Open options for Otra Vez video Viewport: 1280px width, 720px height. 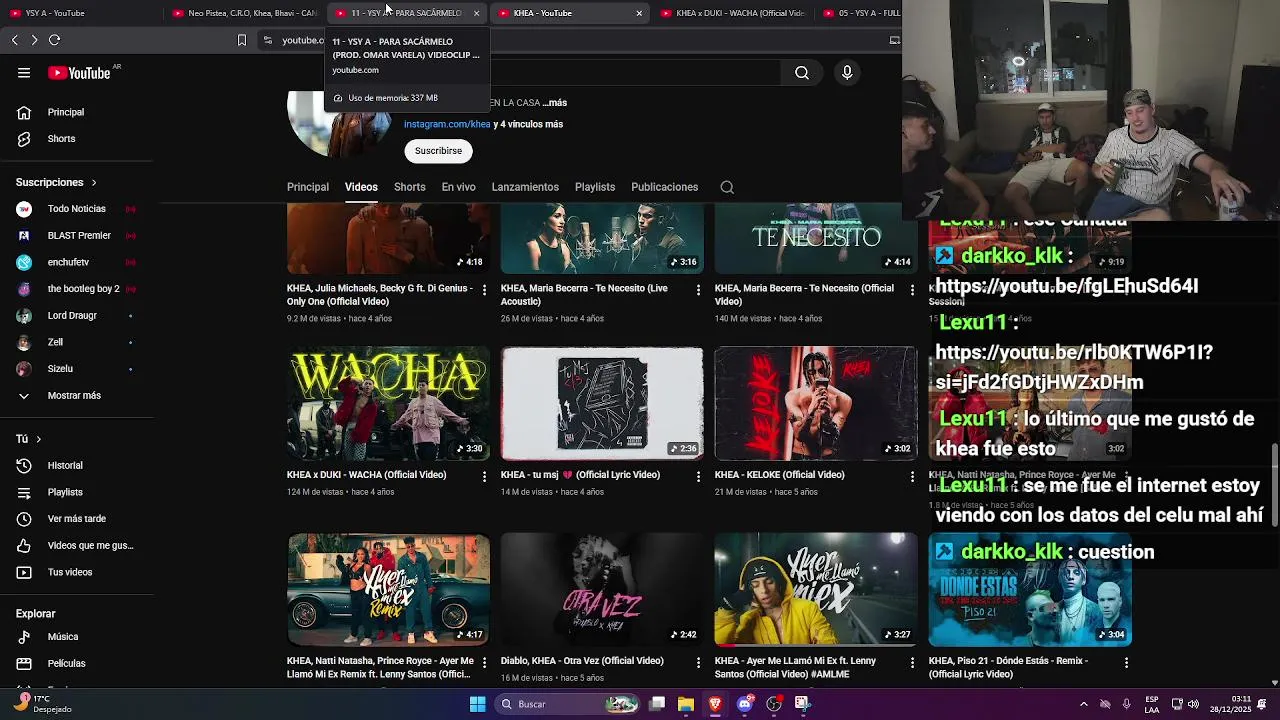pos(698,662)
